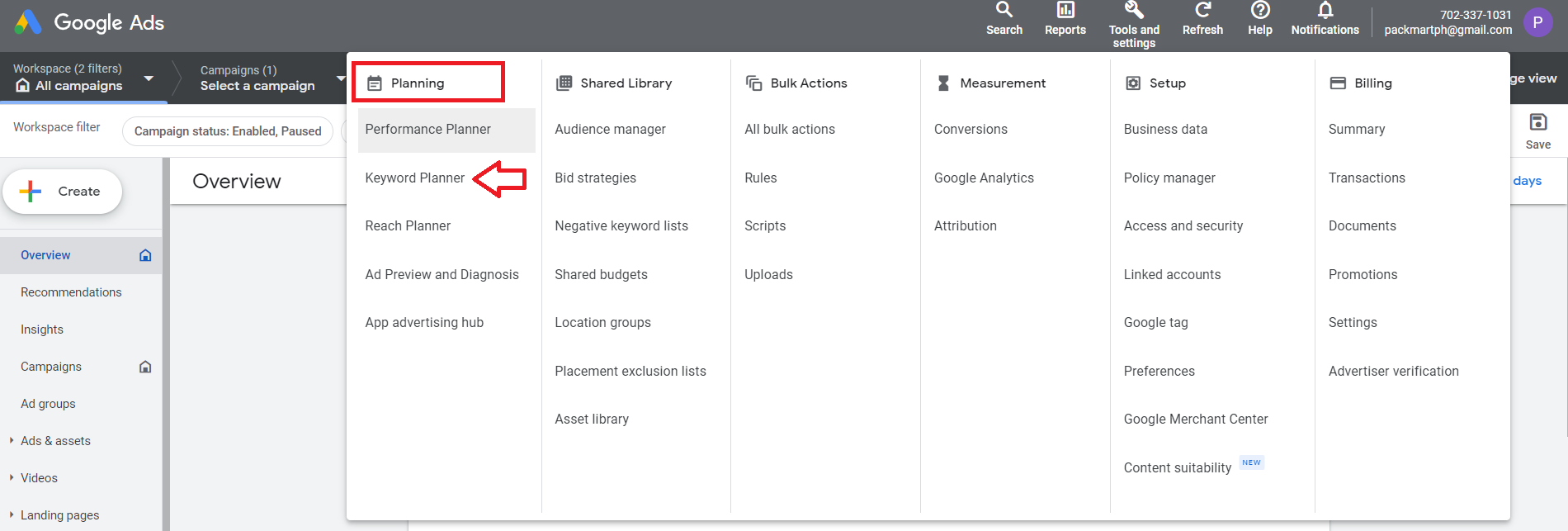
Task: Open Google tag
Action: click(1155, 322)
